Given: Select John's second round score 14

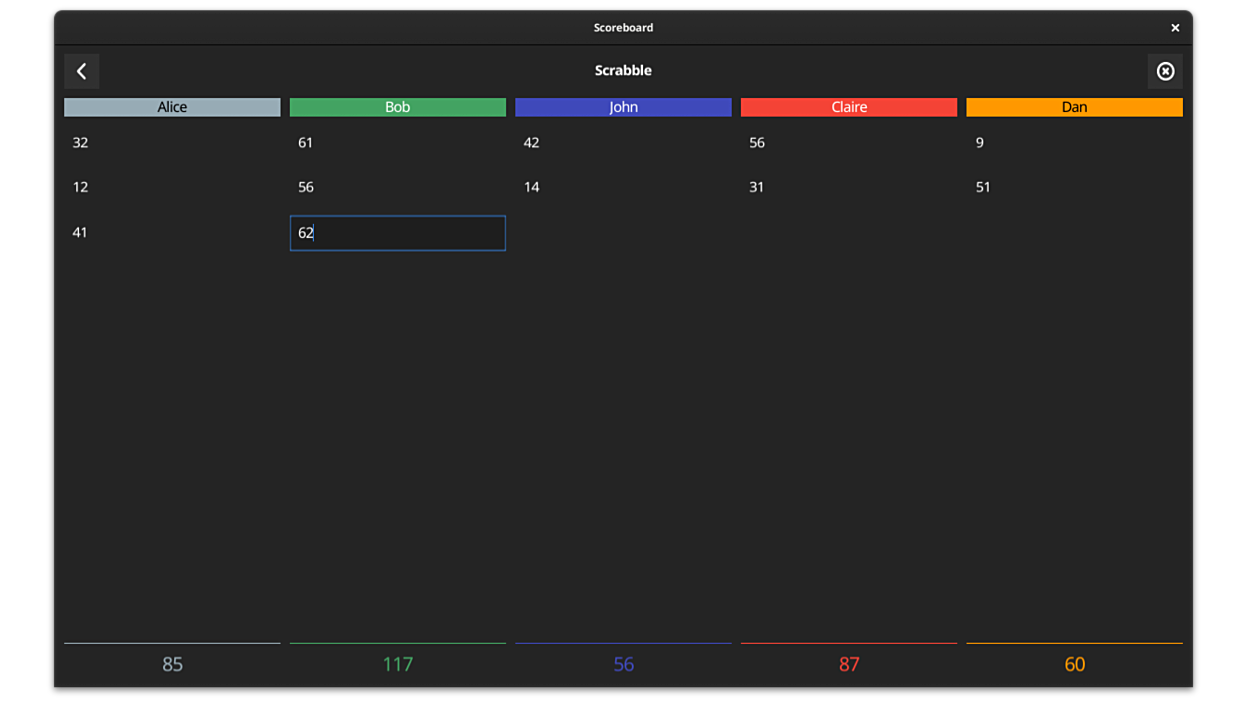Looking at the screenshot, I should click(532, 187).
